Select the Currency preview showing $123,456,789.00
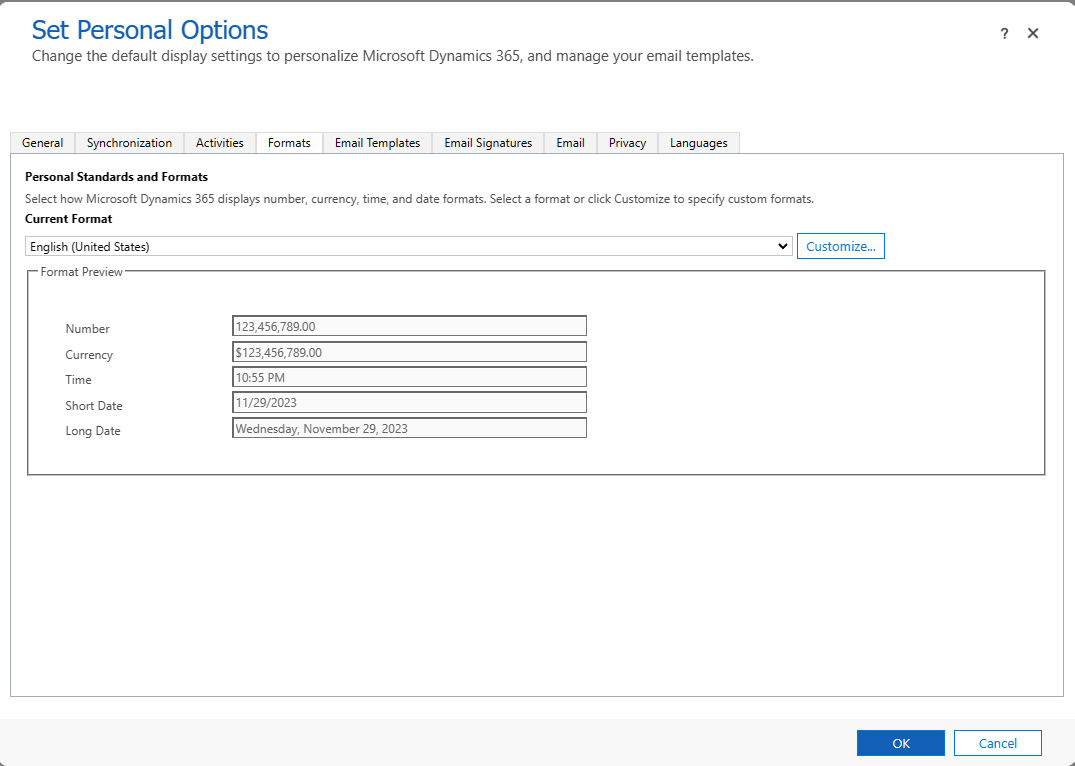The height and width of the screenshot is (766, 1075). click(409, 351)
